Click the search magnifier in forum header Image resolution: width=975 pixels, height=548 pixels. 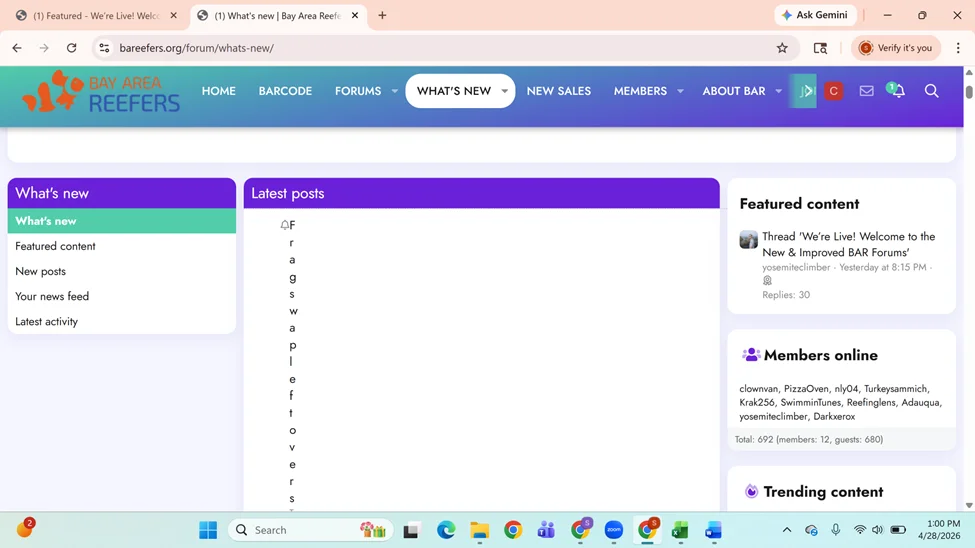coord(931,91)
